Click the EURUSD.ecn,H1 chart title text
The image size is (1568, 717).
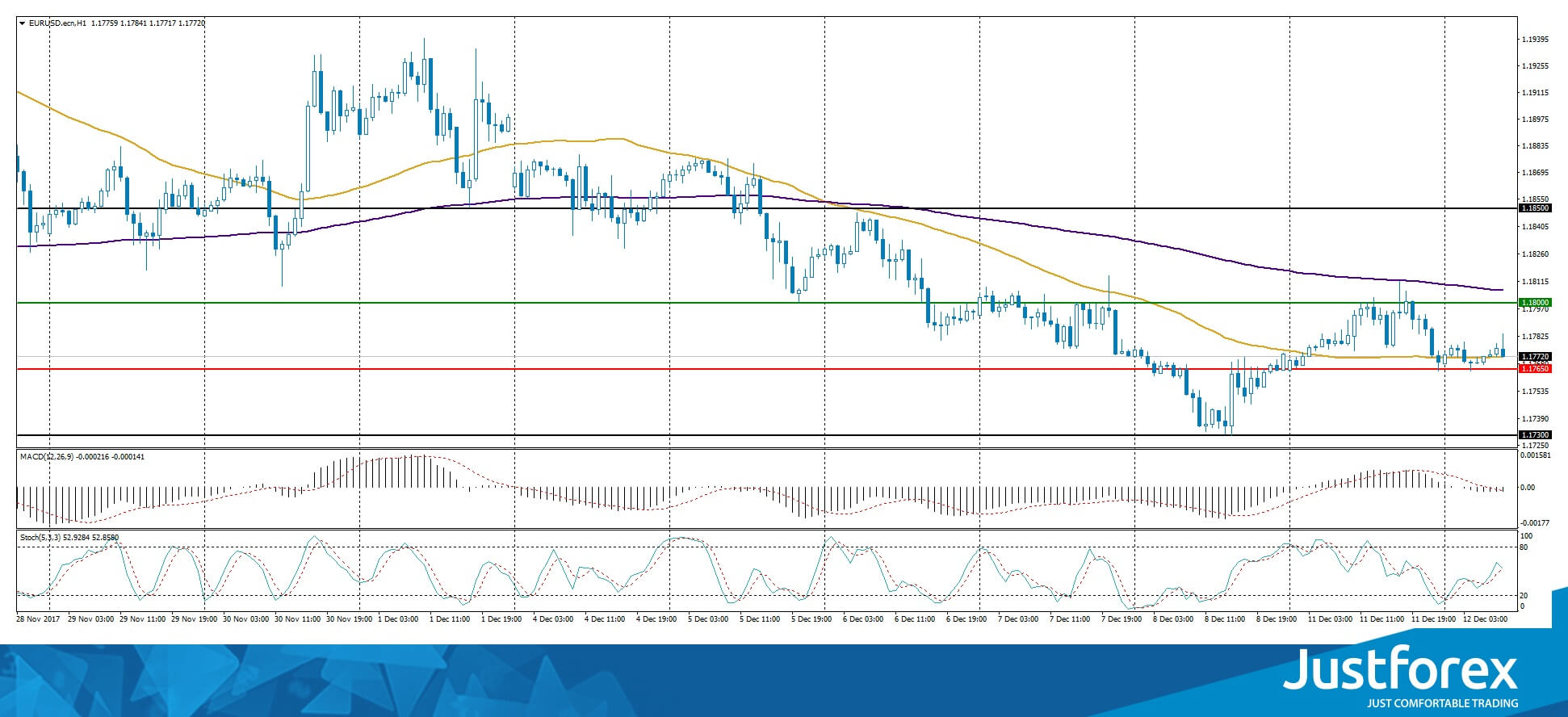click(x=58, y=23)
